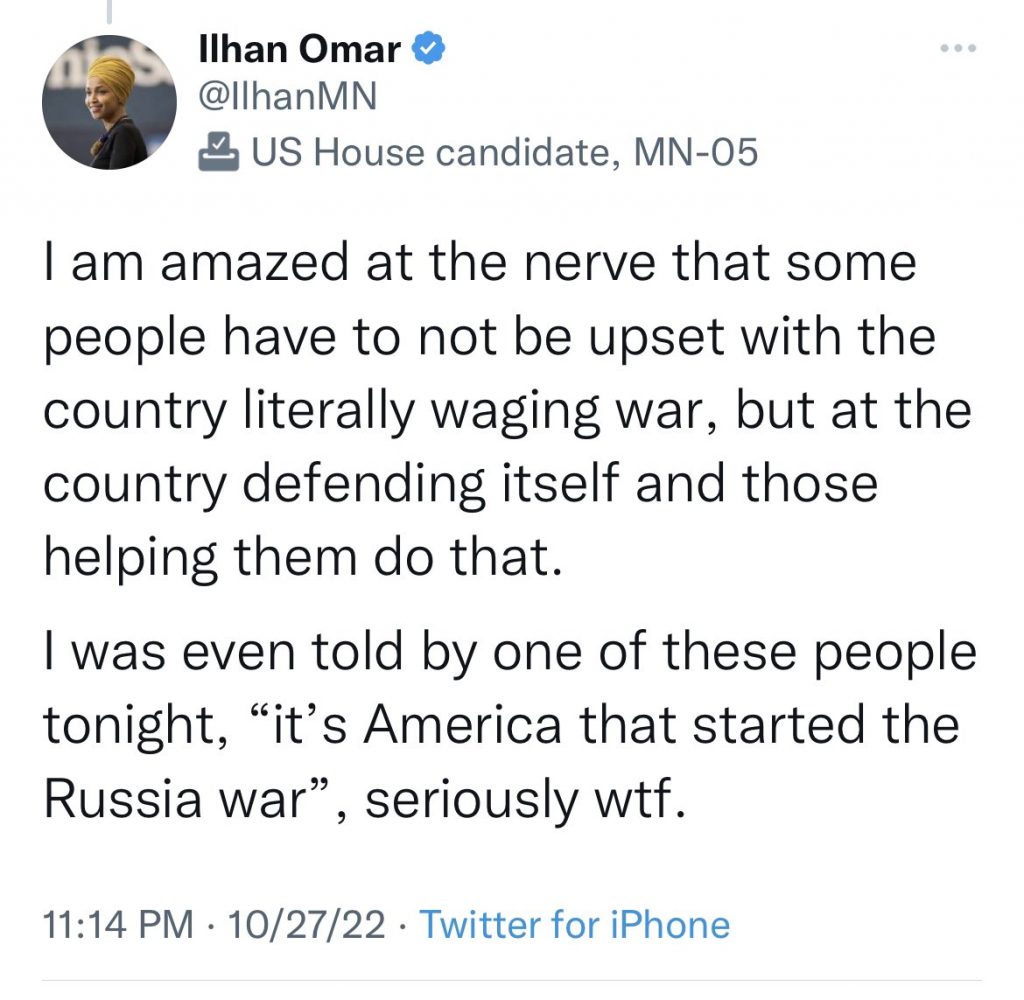Click the 10/27/22 date
1024x1000 pixels.
(306, 924)
